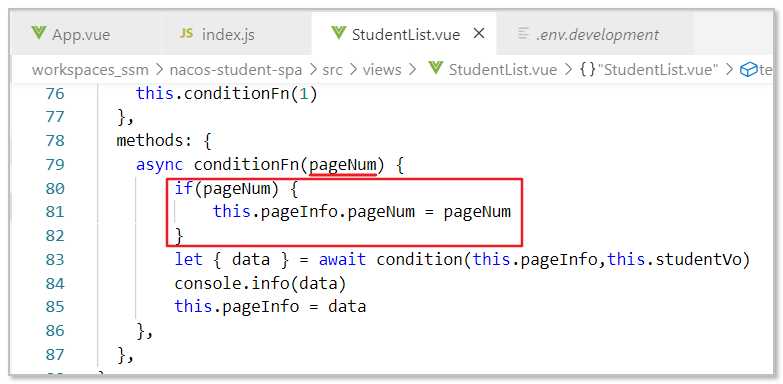The width and height of the screenshot is (783, 384).
Task: Click the underlined pageNum parameter on line 79
Action: (x=343, y=165)
